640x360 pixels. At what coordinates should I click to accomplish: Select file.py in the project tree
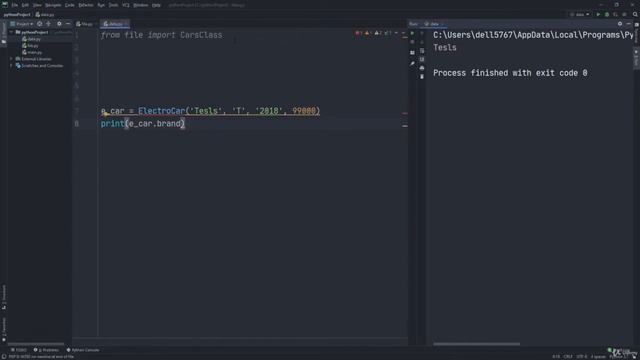(x=31, y=46)
